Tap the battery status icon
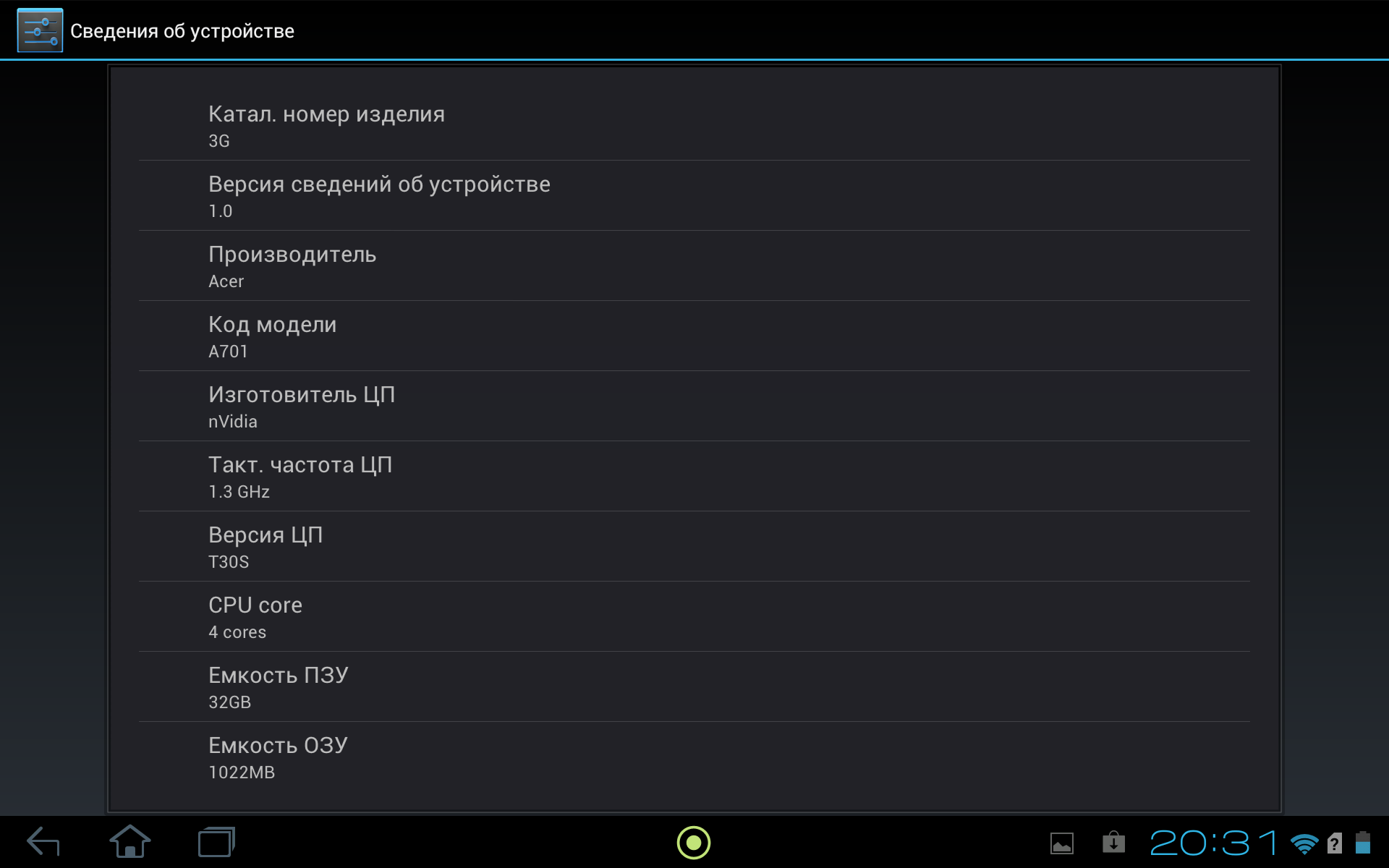This screenshot has height=868, width=1389. coord(1363,843)
